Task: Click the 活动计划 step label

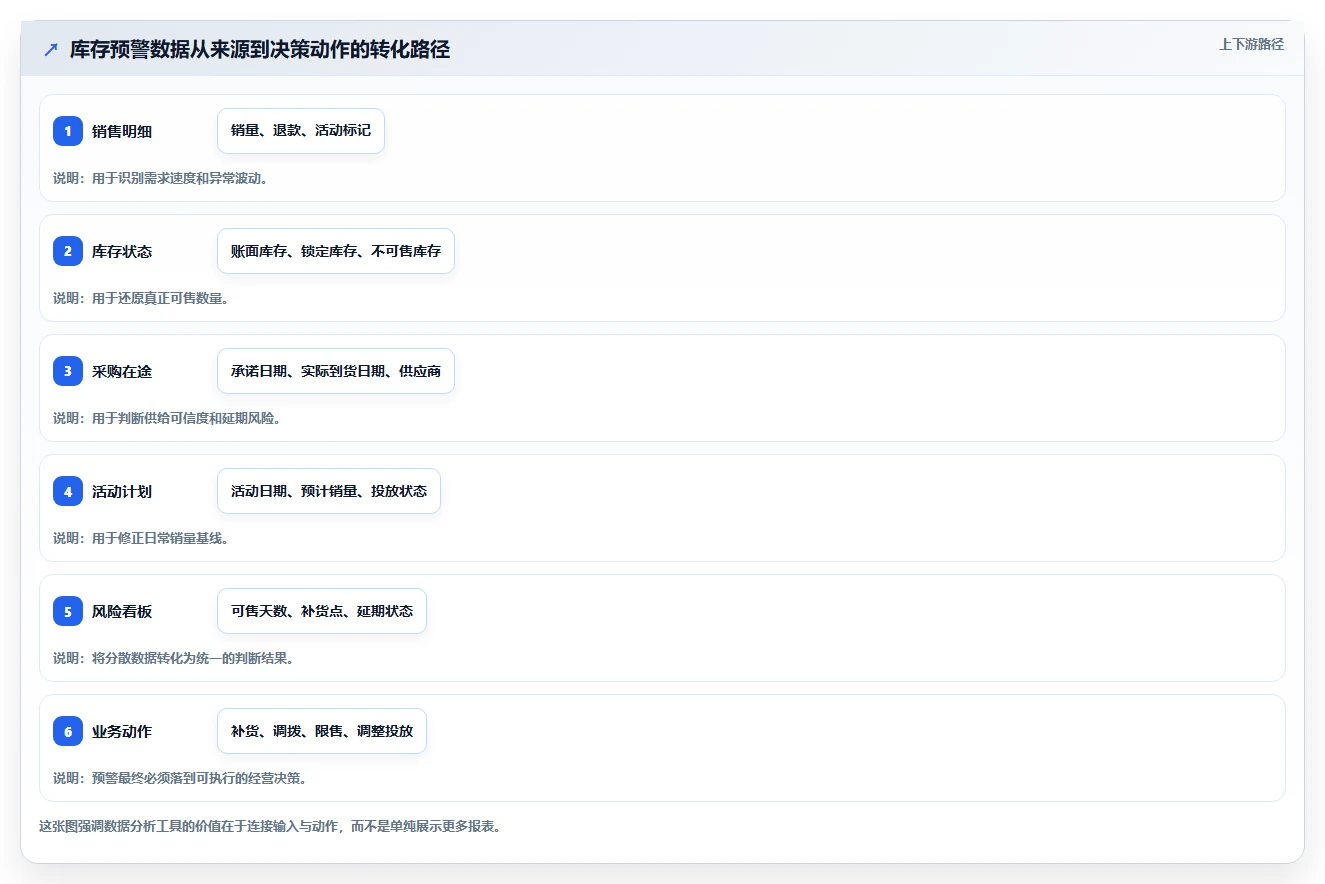Action: pyautogui.click(x=122, y=491)
